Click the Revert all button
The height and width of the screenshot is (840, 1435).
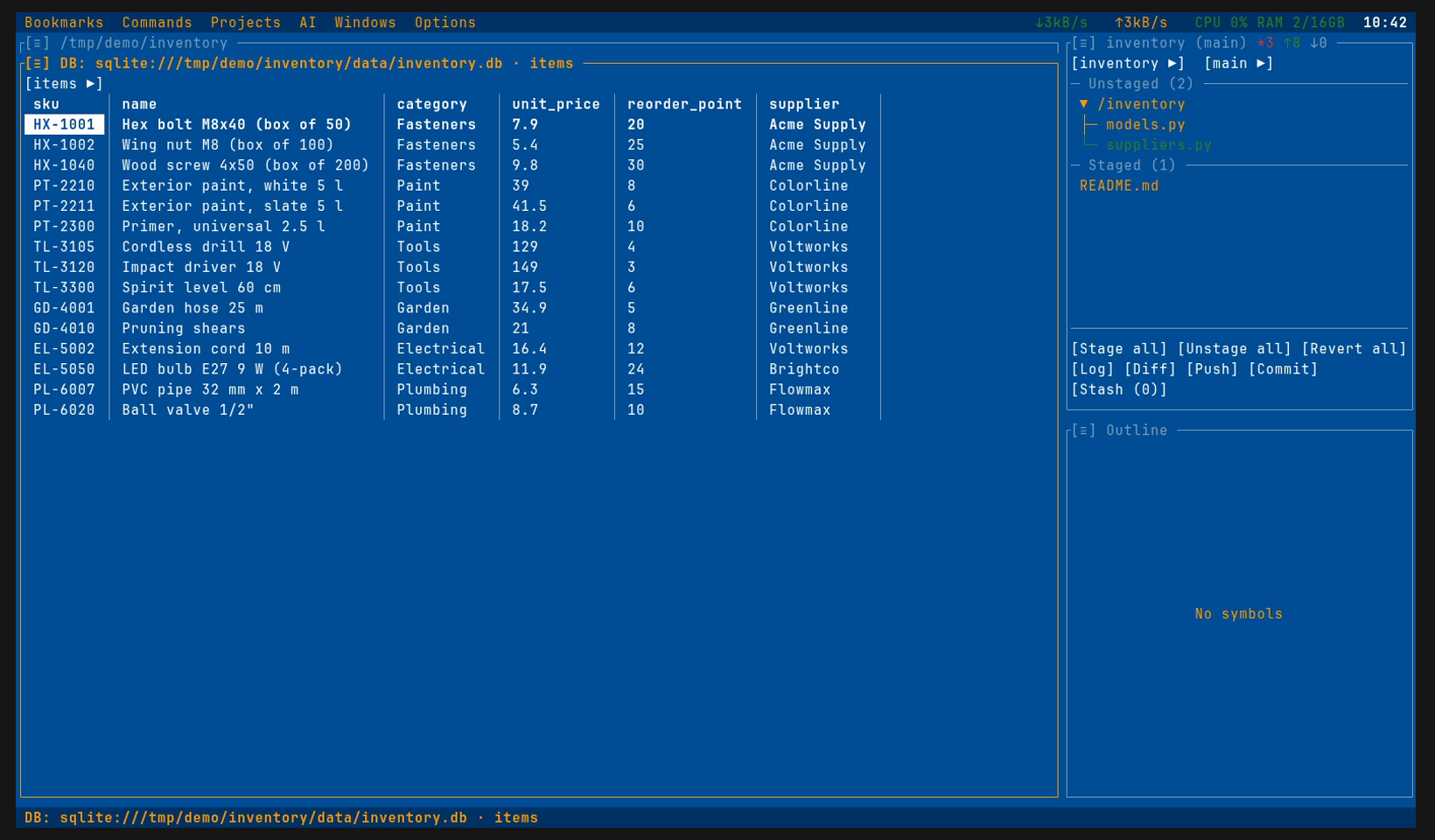pos(1354,349)
